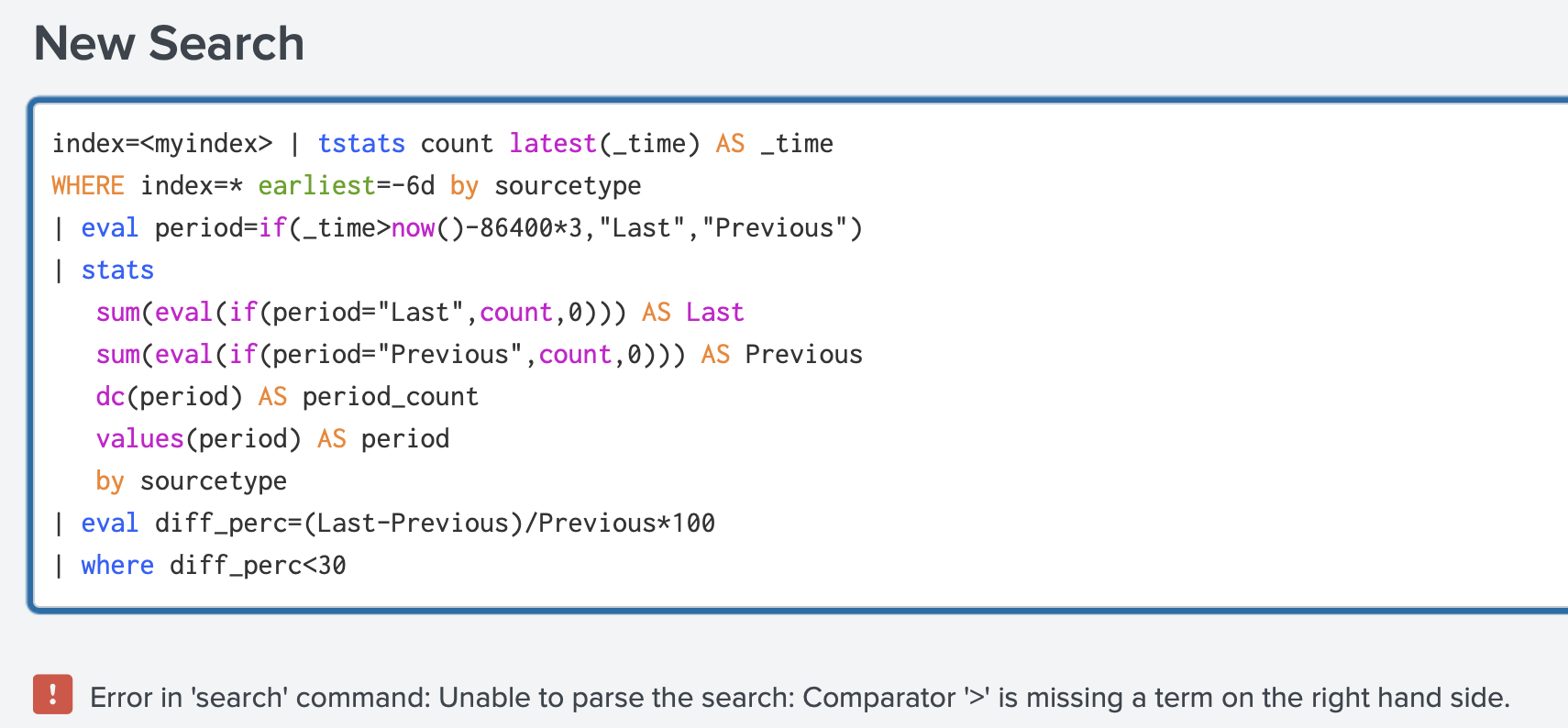Click the dc function in the query
Image resolution: width=1568 pixels, height=728 pixels.
(x=110, y=397)
